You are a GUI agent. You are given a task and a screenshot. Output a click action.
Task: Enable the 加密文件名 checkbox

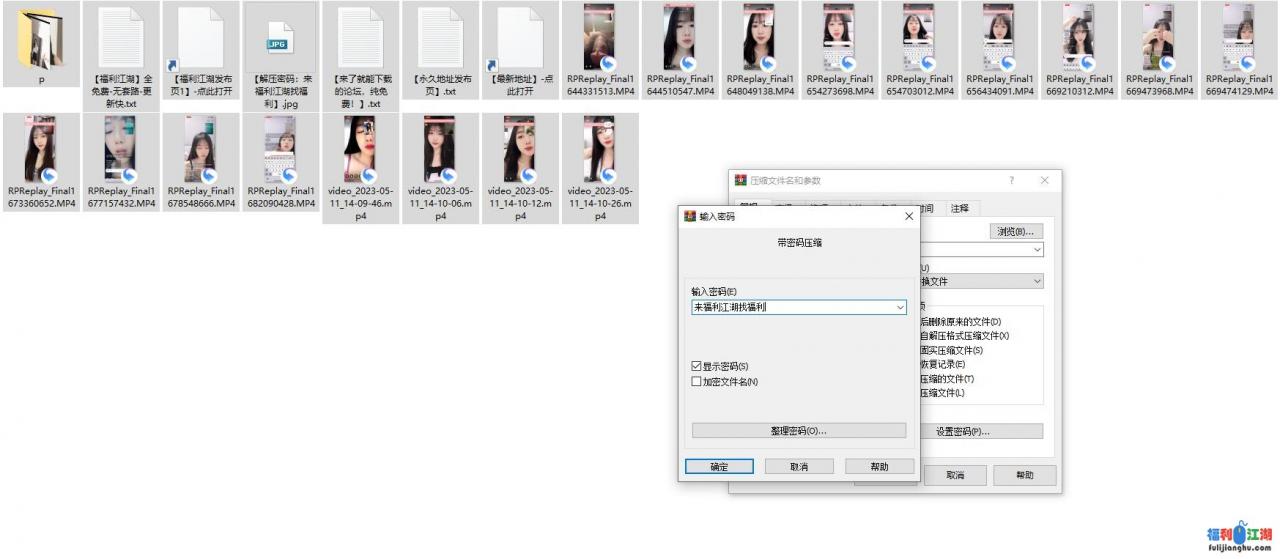pos(697,382)
